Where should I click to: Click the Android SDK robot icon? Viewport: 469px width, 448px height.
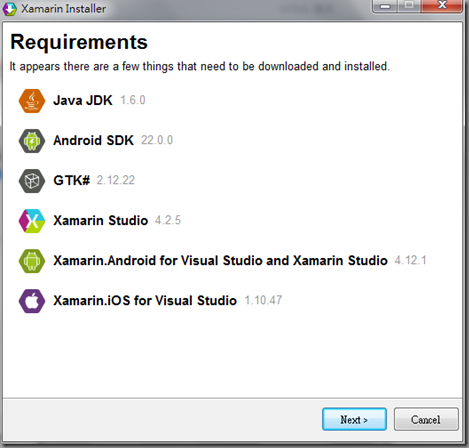pos(32,141)
